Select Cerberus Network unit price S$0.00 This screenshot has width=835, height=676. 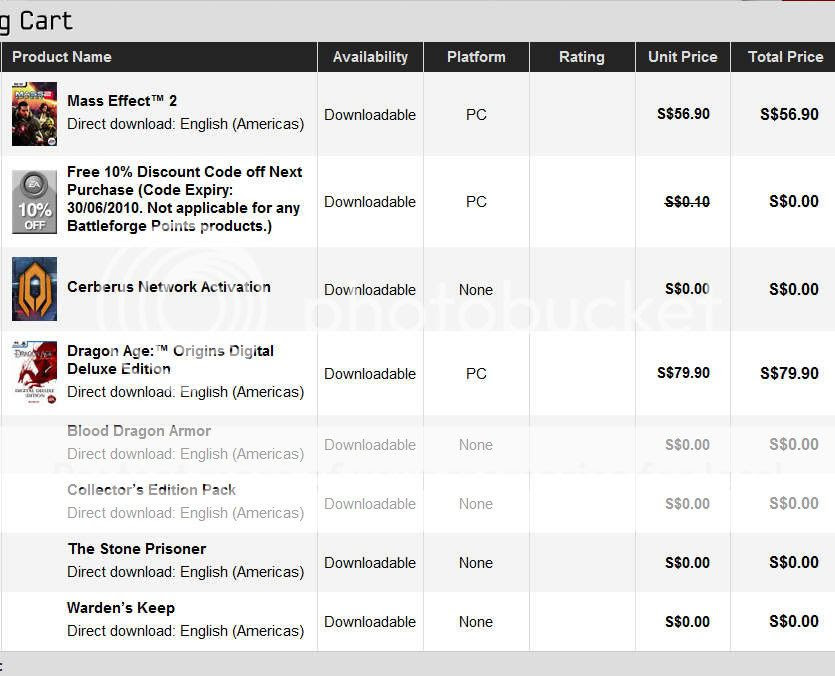[x=687, y=289]
